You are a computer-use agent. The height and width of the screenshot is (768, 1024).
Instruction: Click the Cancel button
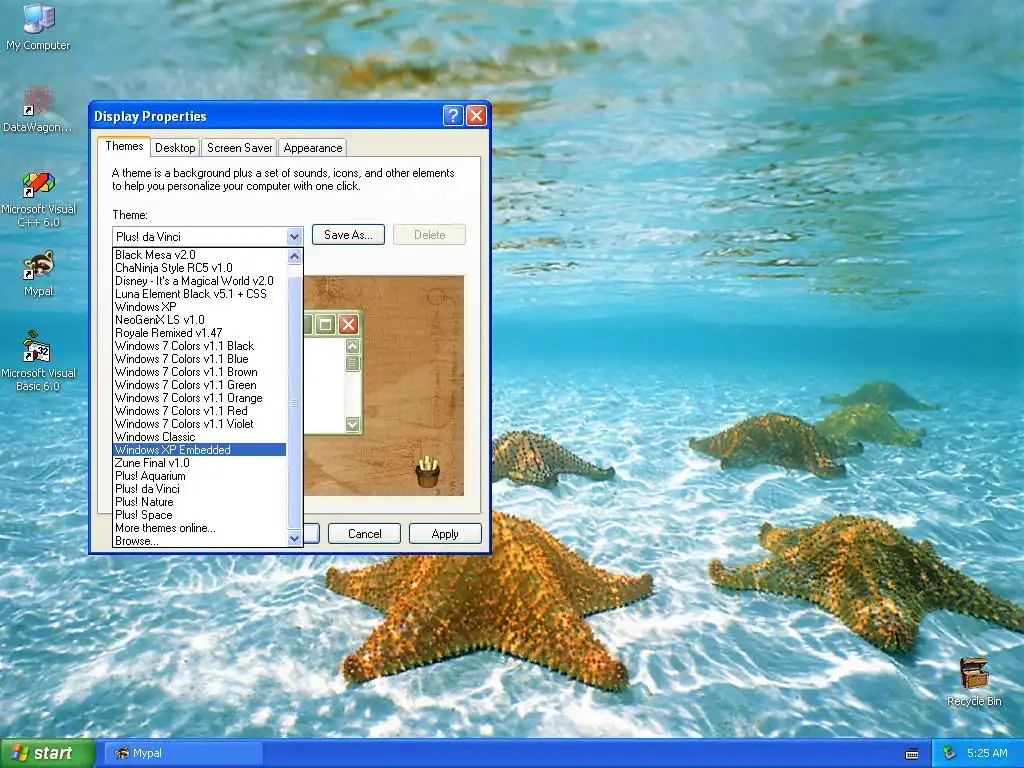[x=364, y=534]
